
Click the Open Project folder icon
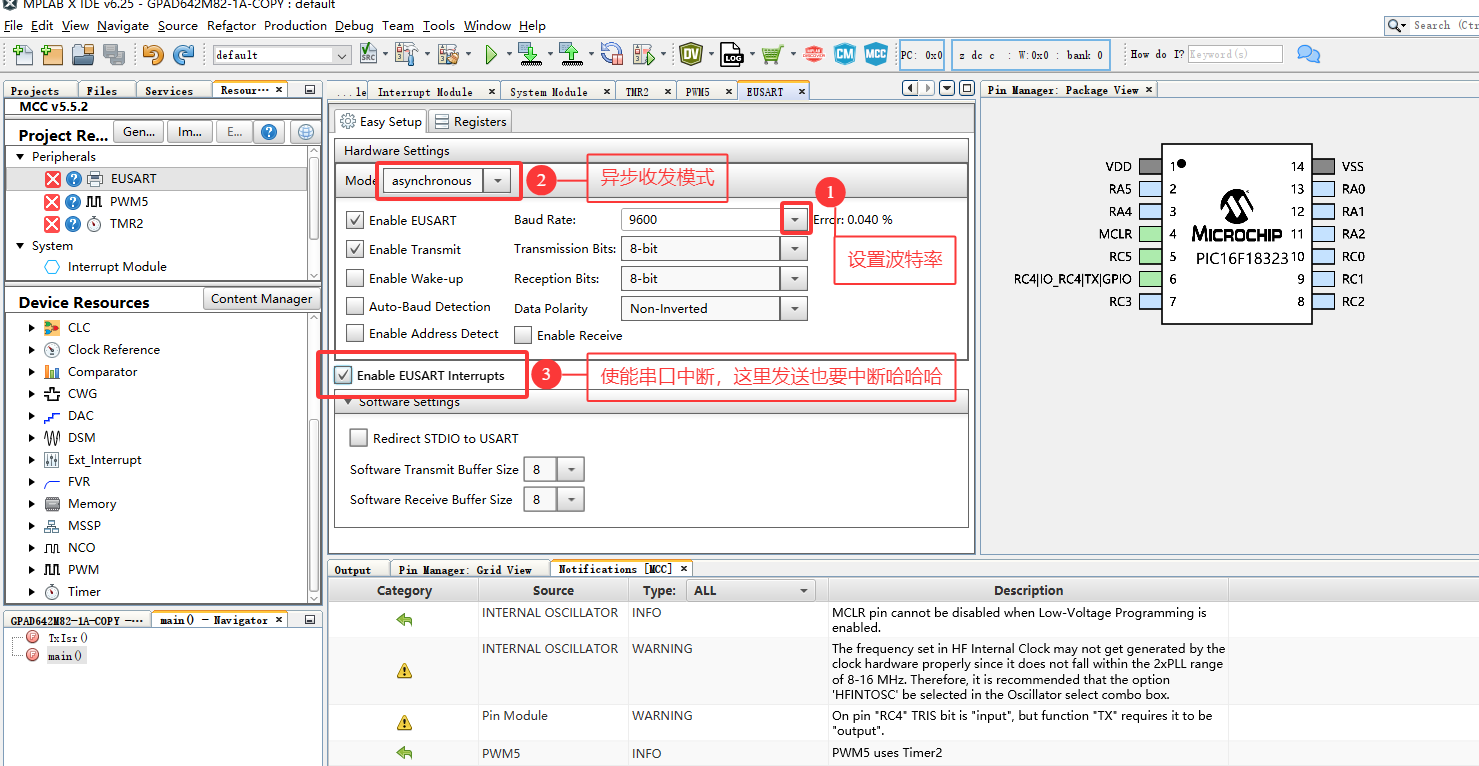[83, 54]
